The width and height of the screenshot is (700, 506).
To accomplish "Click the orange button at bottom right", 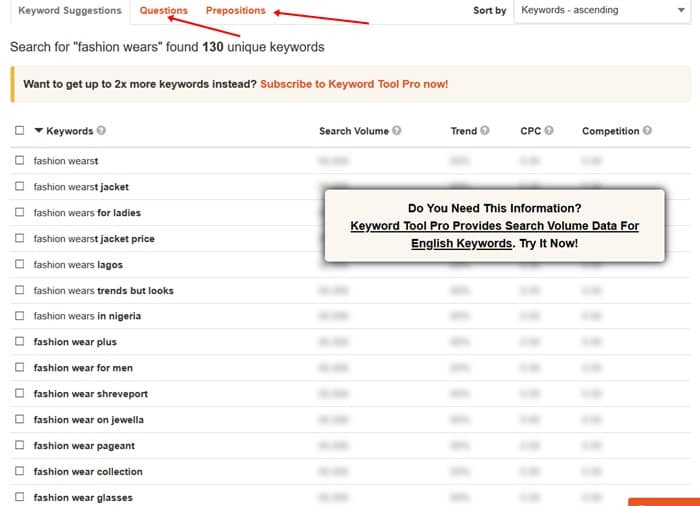I will tap(663, 501).
